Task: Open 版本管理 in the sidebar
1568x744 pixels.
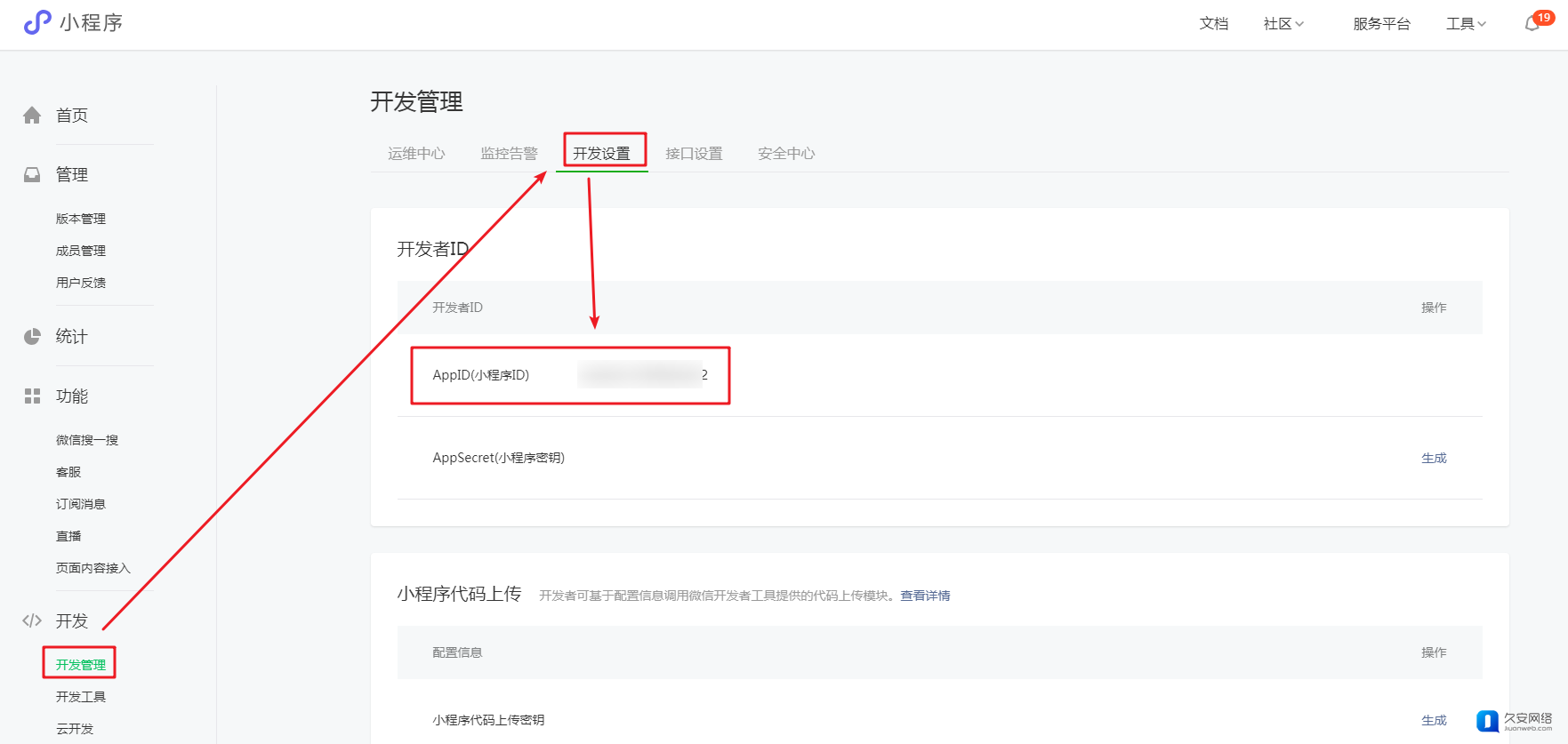Action: [81, 219]
